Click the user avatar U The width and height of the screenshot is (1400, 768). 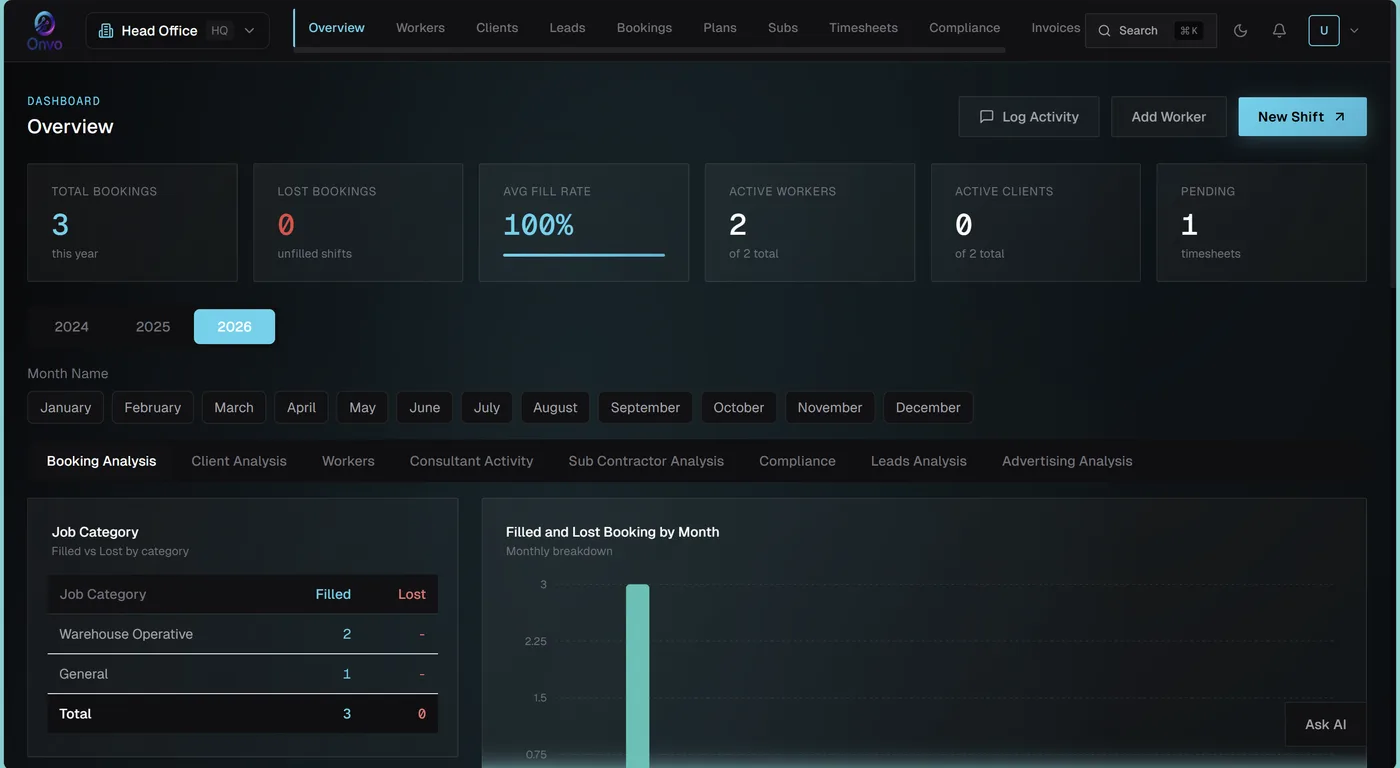tap(1324, 31)
